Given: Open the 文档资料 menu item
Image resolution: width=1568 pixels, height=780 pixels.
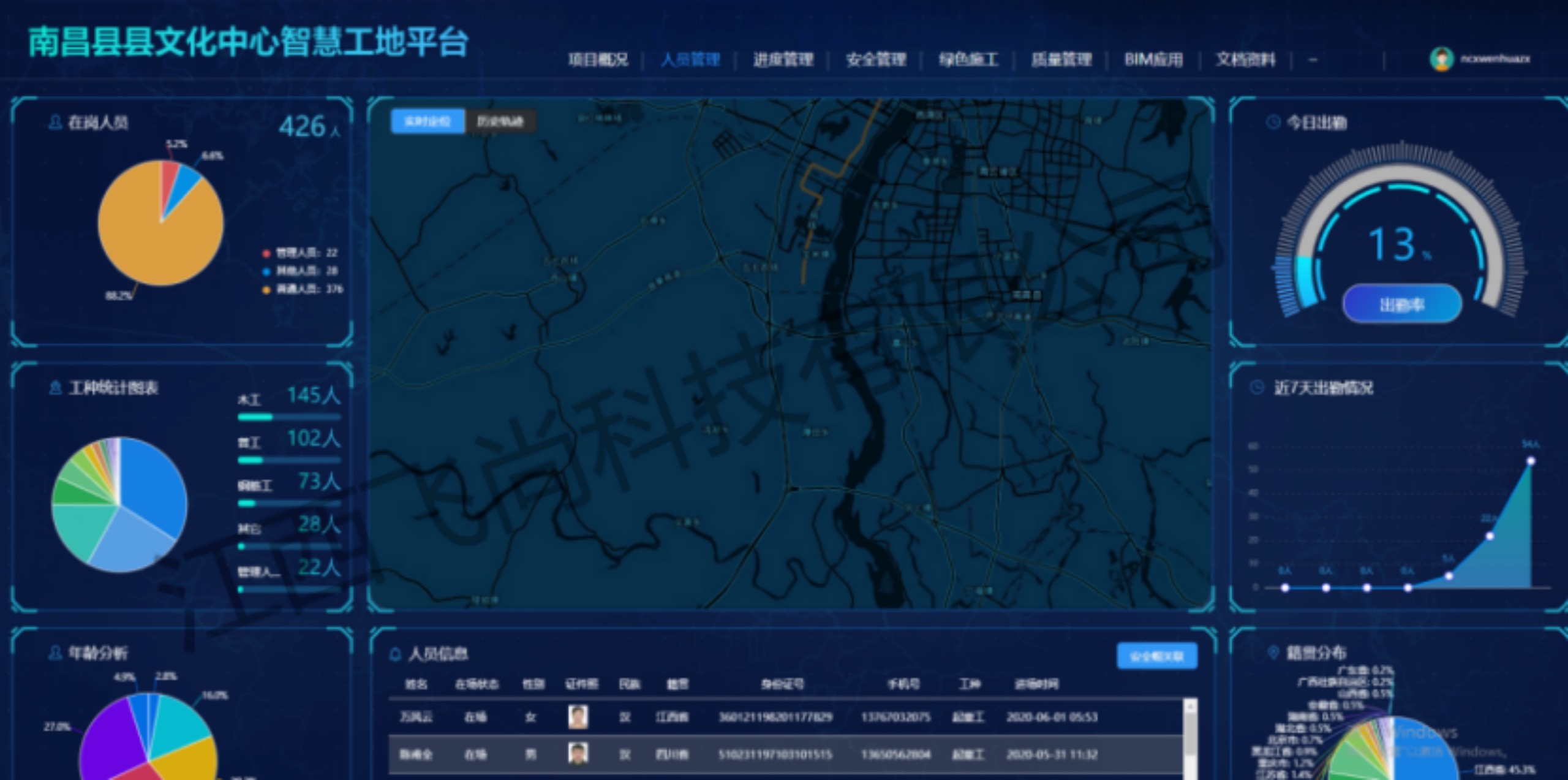Looking at the screenshot, I should (1246, 59).
